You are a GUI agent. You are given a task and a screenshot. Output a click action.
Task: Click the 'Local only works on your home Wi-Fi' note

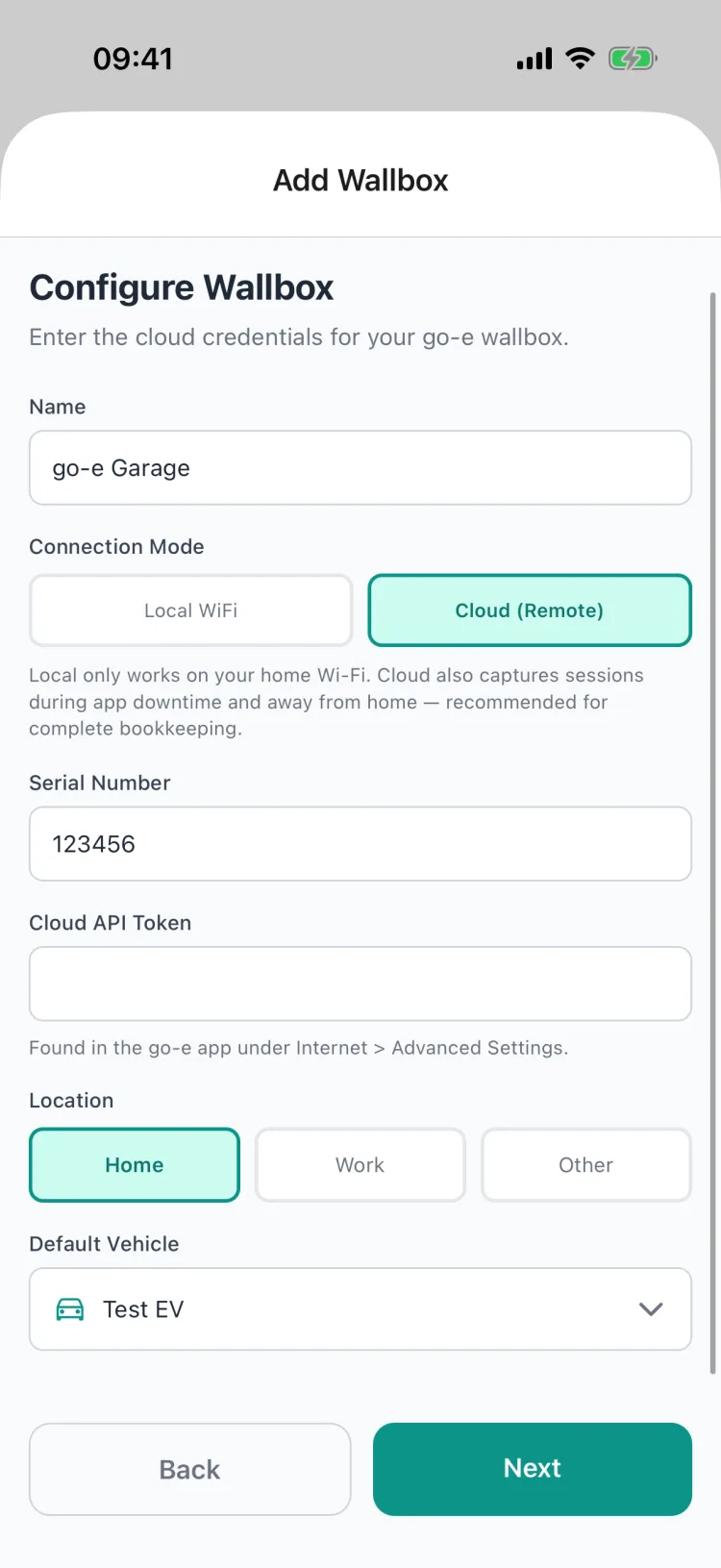[x=336, y=702]
